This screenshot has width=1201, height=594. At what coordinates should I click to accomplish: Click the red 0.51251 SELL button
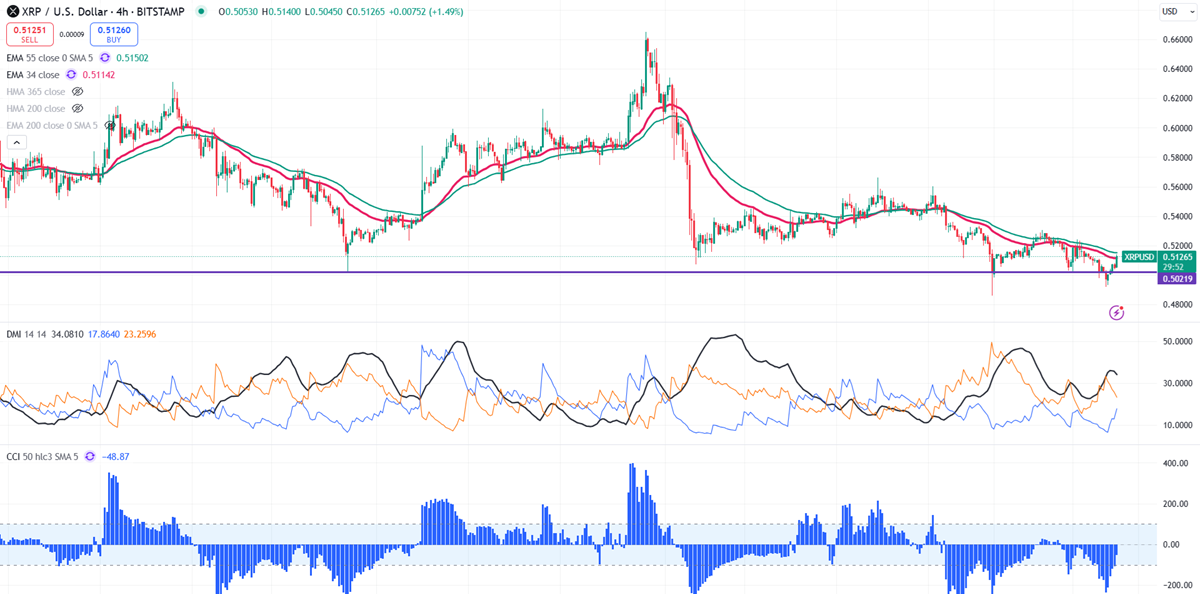pos(30,34)
